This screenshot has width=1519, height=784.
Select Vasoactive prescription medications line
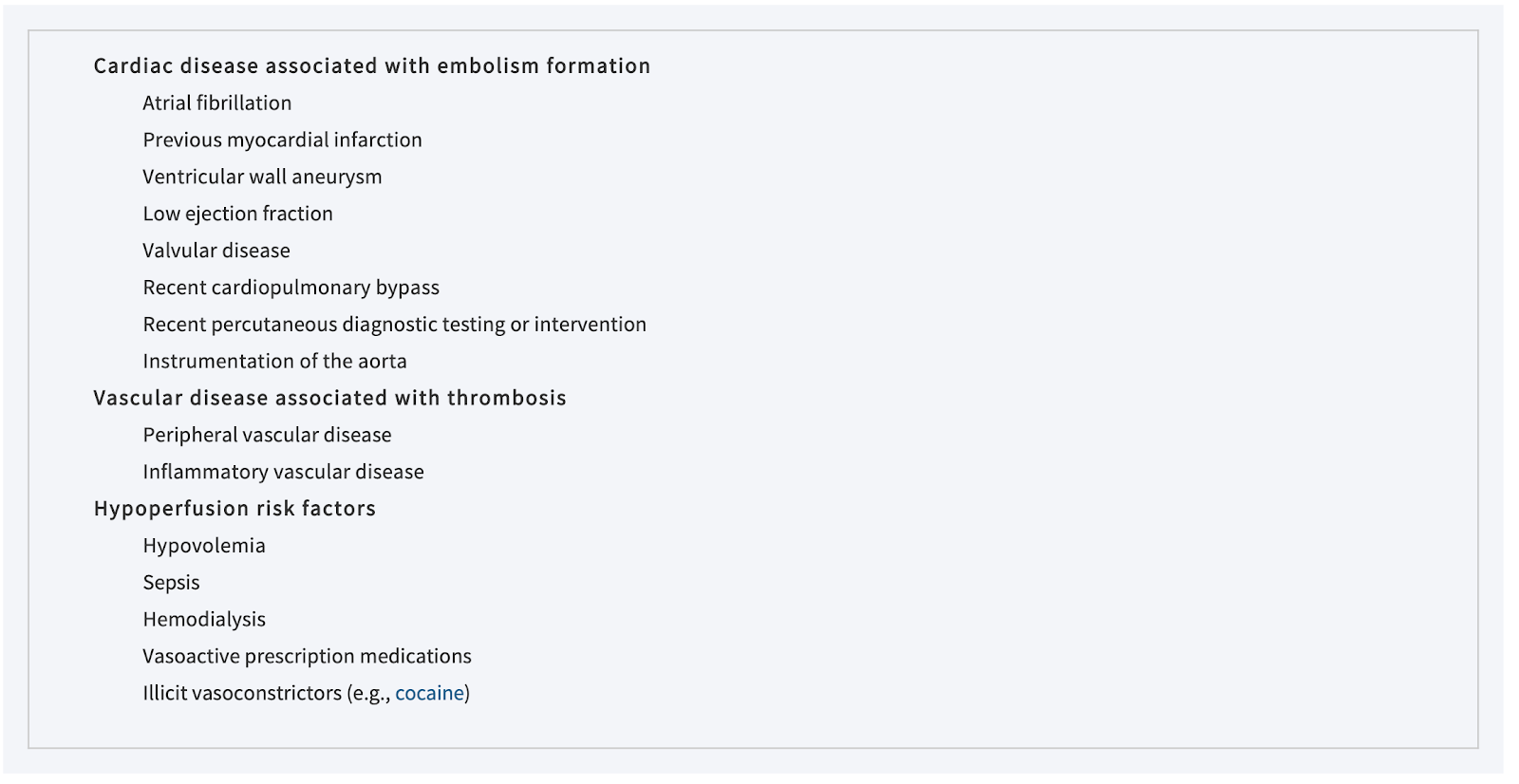307,656
